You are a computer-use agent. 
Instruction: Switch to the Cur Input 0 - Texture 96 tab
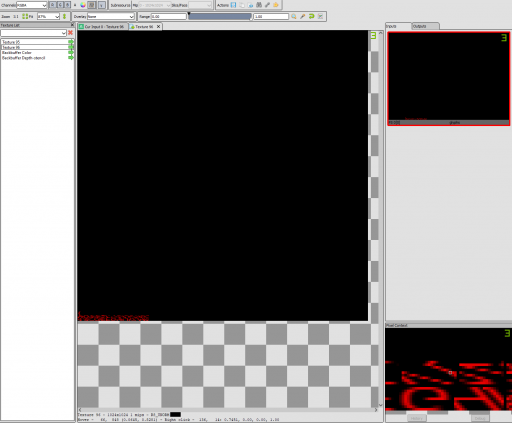(103, 27)
